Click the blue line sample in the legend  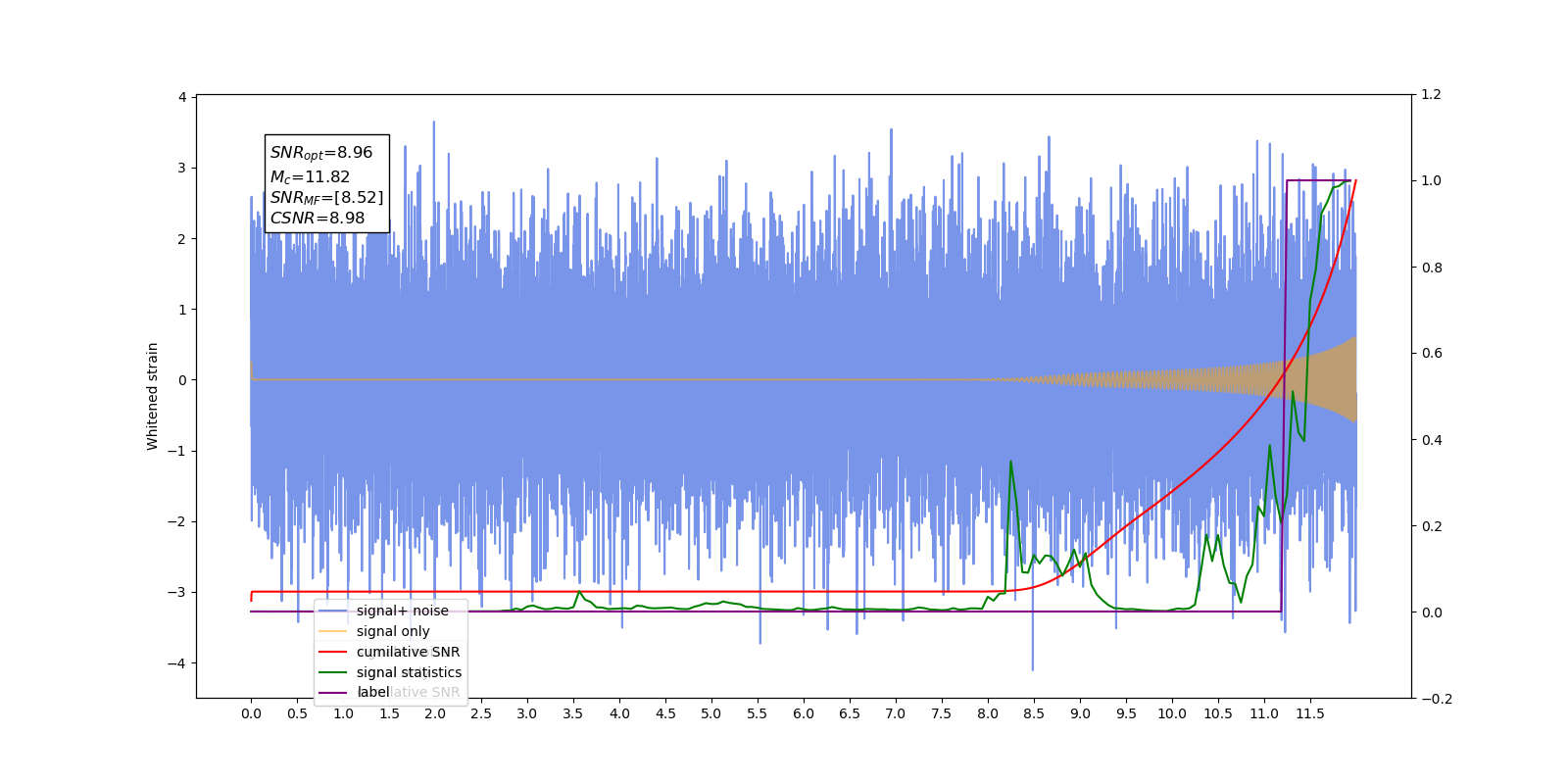coord(333,611)
